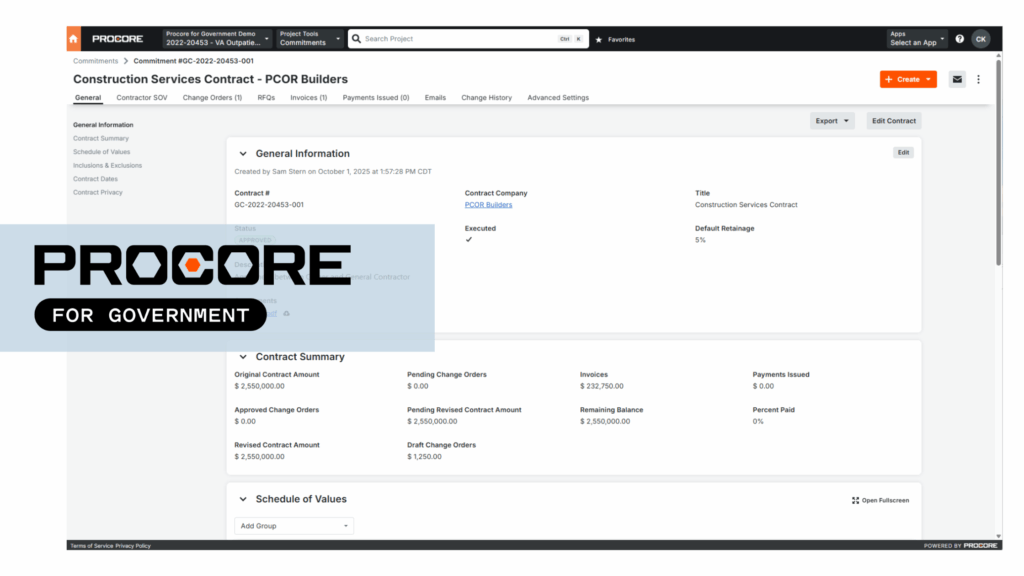Open the email envelope icon near Create

click(x=956, y=78)
